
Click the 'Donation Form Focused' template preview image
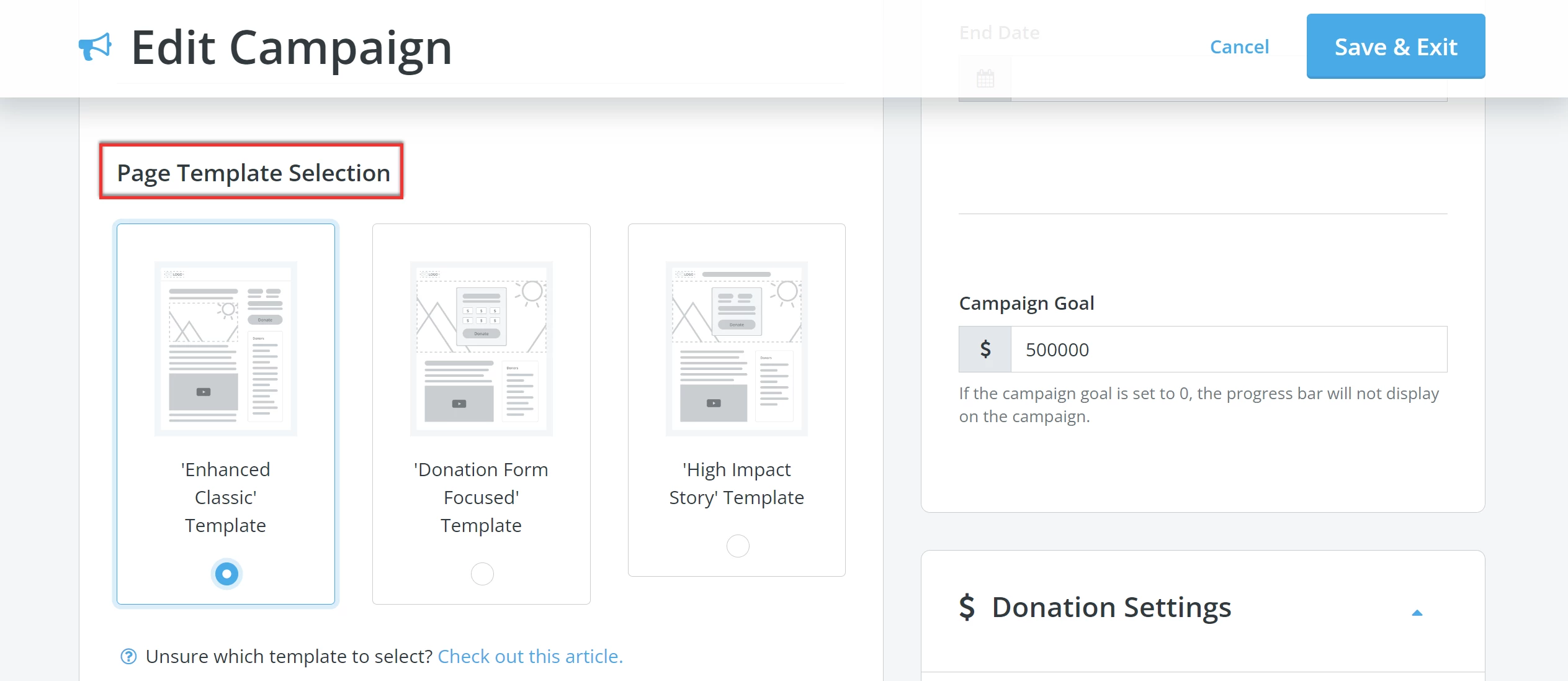pos(482,348)
